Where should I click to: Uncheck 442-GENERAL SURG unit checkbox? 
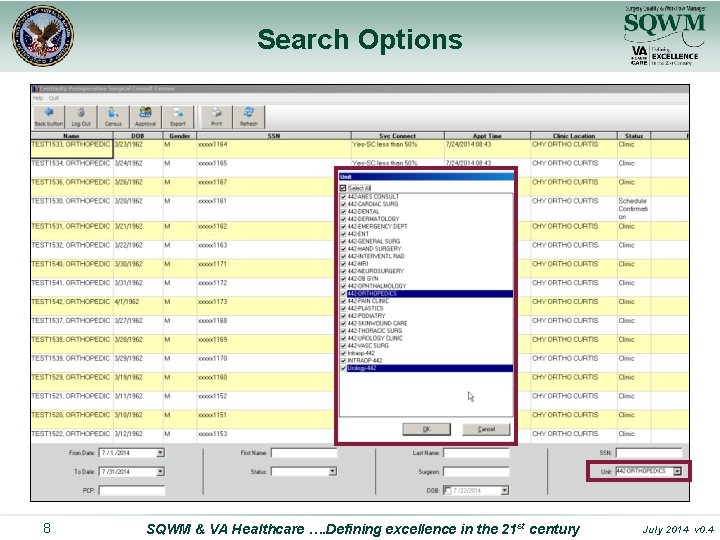click(x=343, y=241)
